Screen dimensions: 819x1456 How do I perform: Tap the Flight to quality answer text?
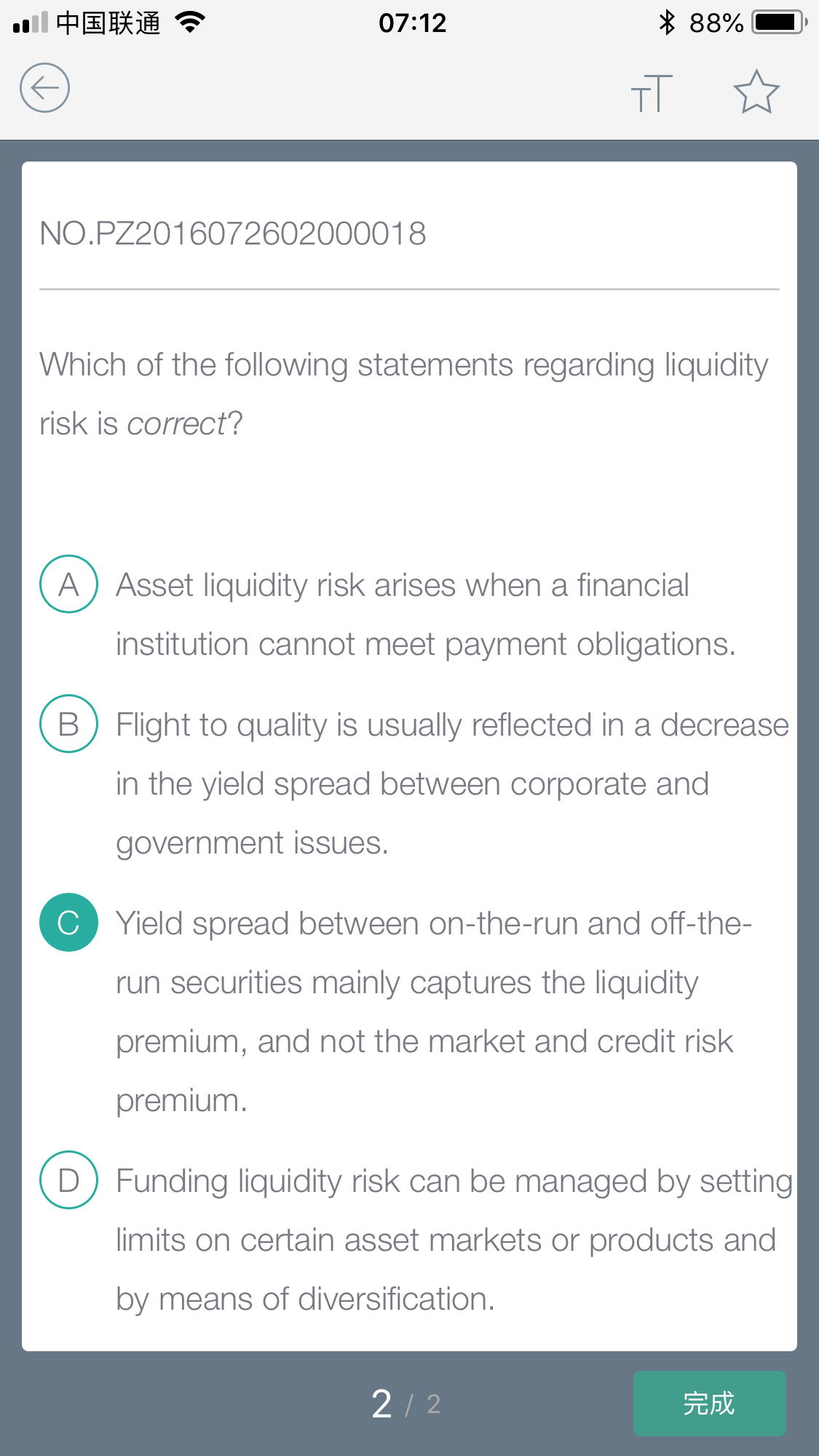pos(452,784)
